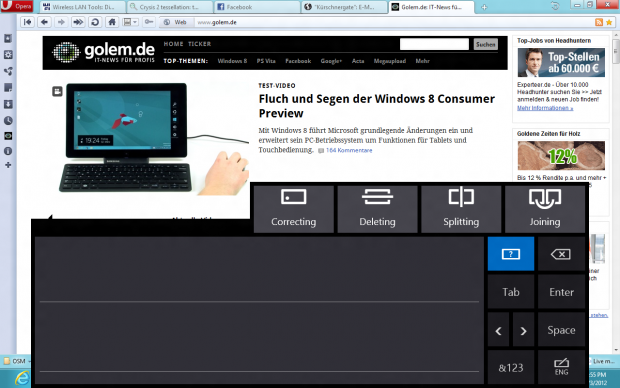This screenshot has width=620, height=388.
Task: Open the Google+ top theme
Action: [331, 61]
